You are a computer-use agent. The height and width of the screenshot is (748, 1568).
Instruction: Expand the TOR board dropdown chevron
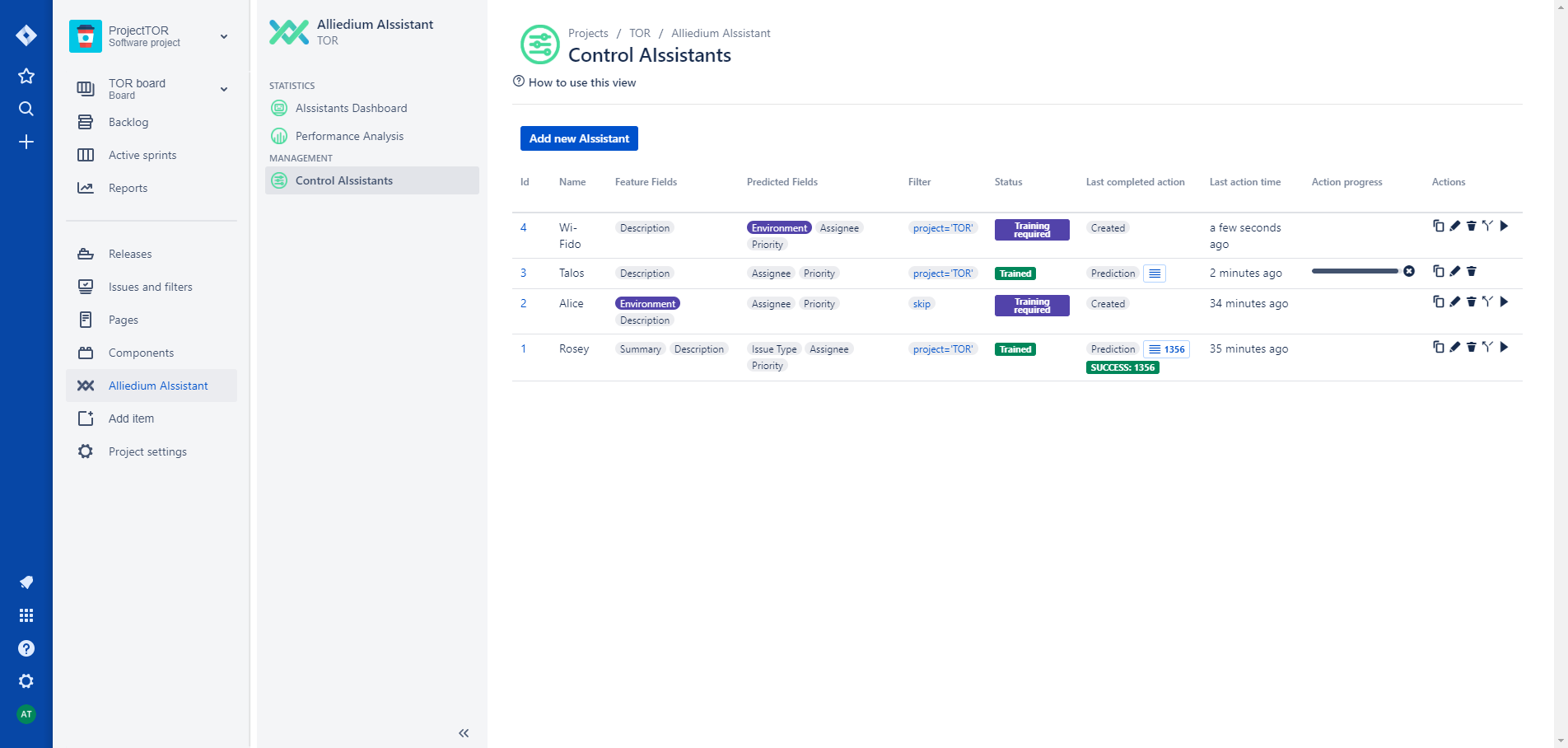tap(224, 89)
